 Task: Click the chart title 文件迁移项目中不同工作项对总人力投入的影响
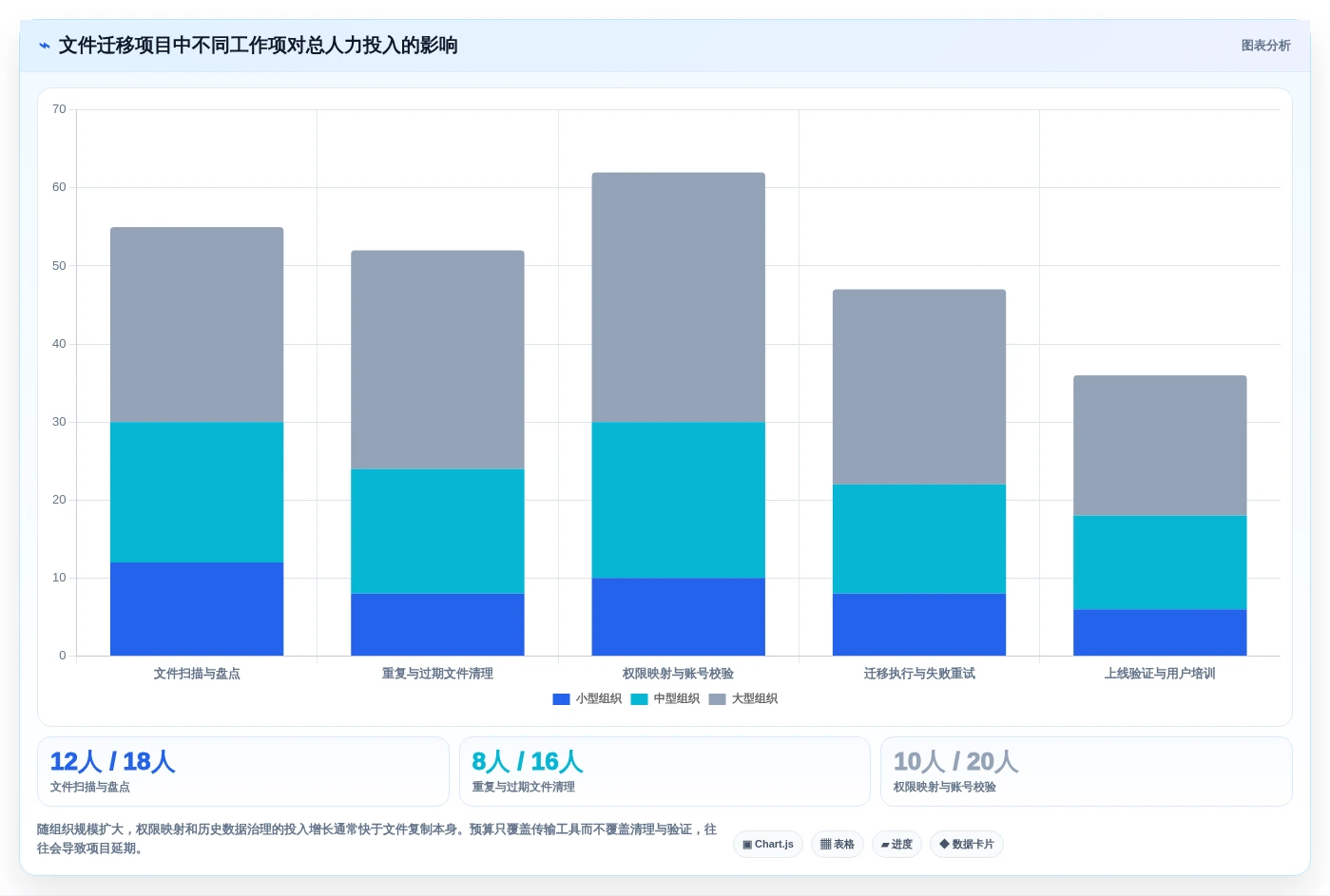click(259, 46)
